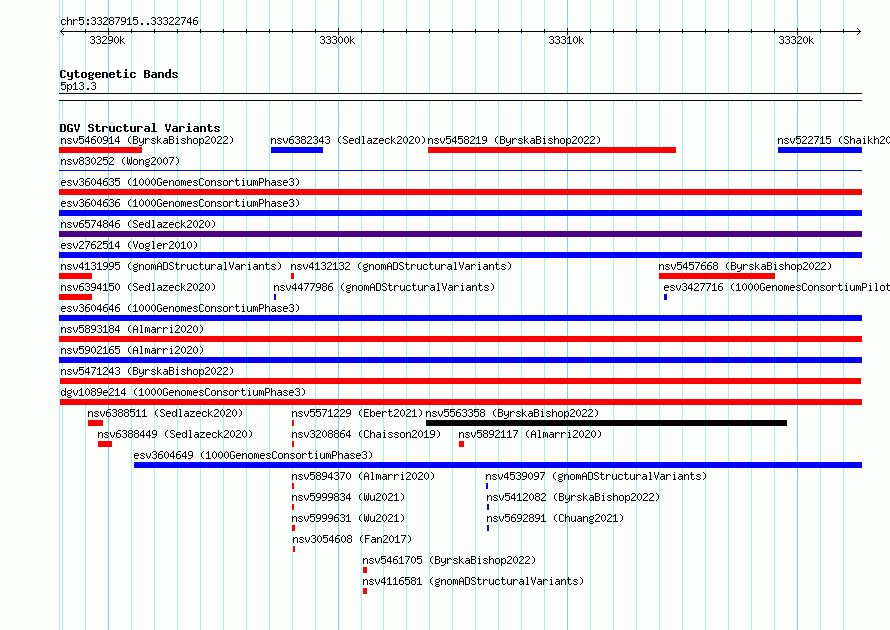Click nsv5999834 (Wu2021) label

point(349,497)
